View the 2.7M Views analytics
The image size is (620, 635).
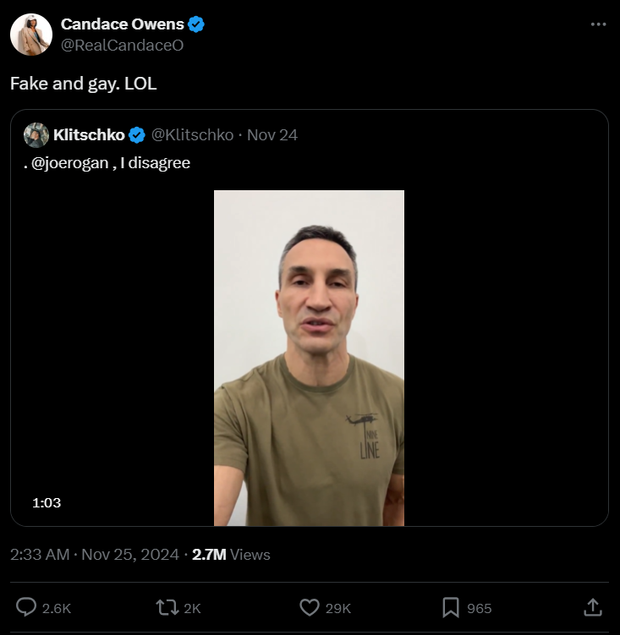tap(231, 554)
